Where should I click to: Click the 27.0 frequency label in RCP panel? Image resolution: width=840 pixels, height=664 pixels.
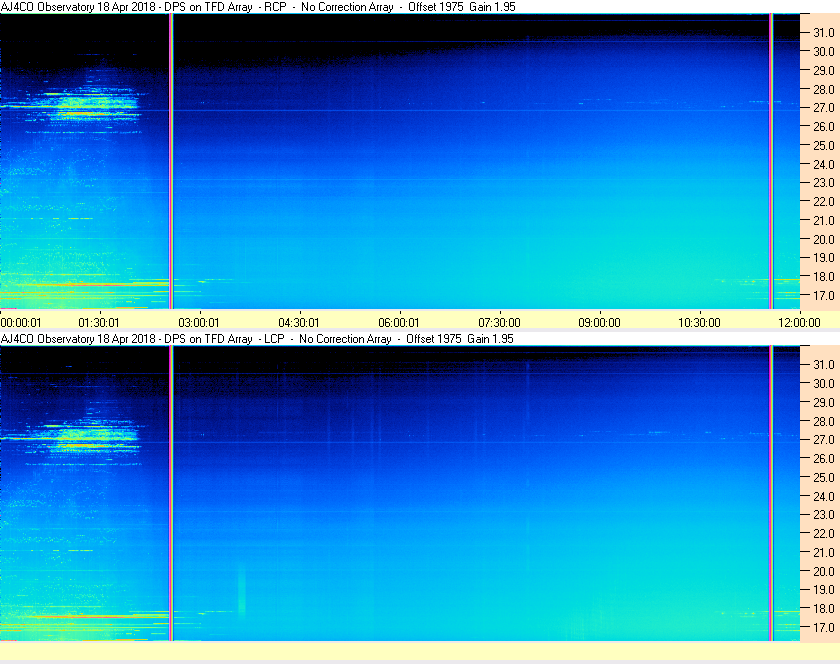tap(824, 108)
